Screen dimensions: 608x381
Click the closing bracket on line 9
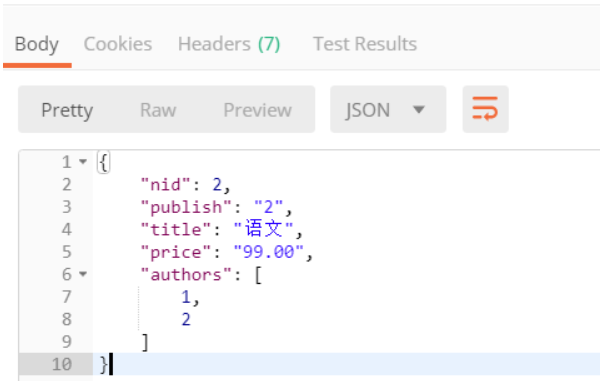[145, 343]
